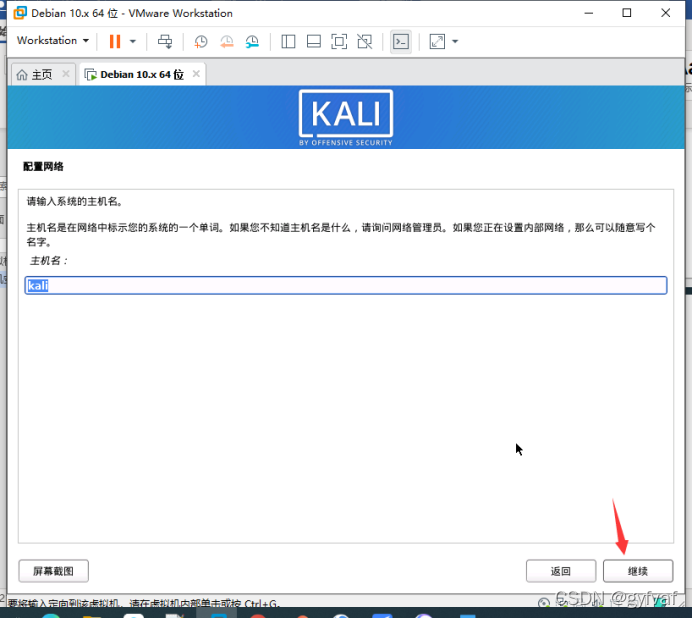Screen dimensions: 693x618
Task: Minimize the VMware Workstation window
Action: pos(589,13)
